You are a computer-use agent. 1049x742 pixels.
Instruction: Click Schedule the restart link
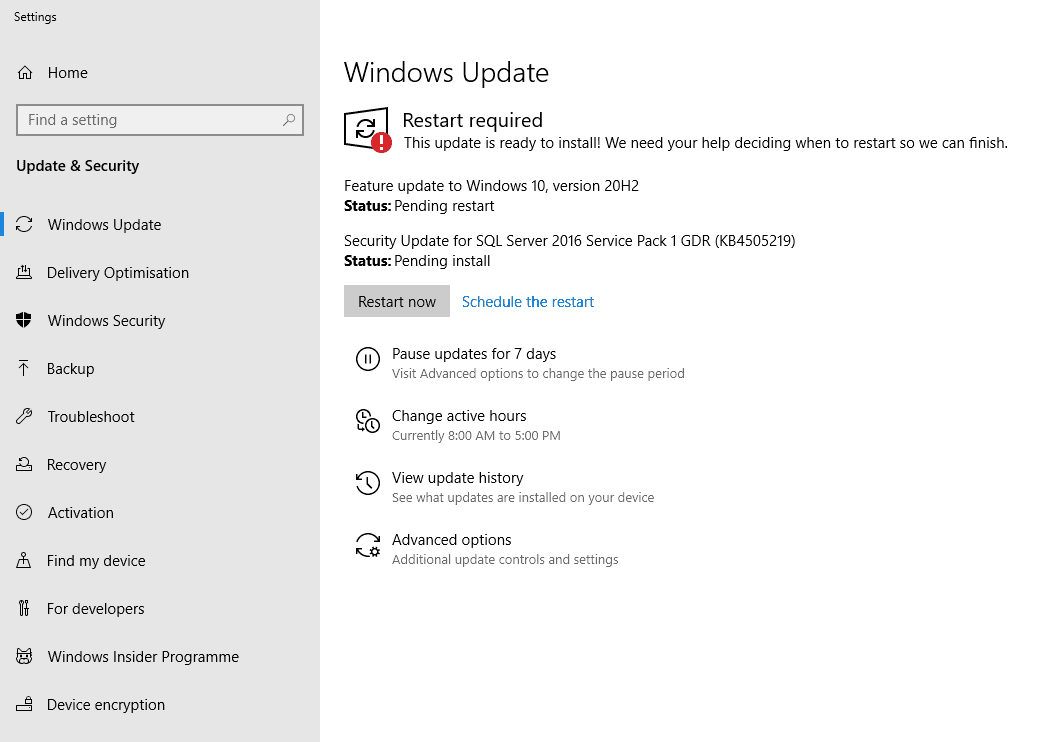coord(528,302)
